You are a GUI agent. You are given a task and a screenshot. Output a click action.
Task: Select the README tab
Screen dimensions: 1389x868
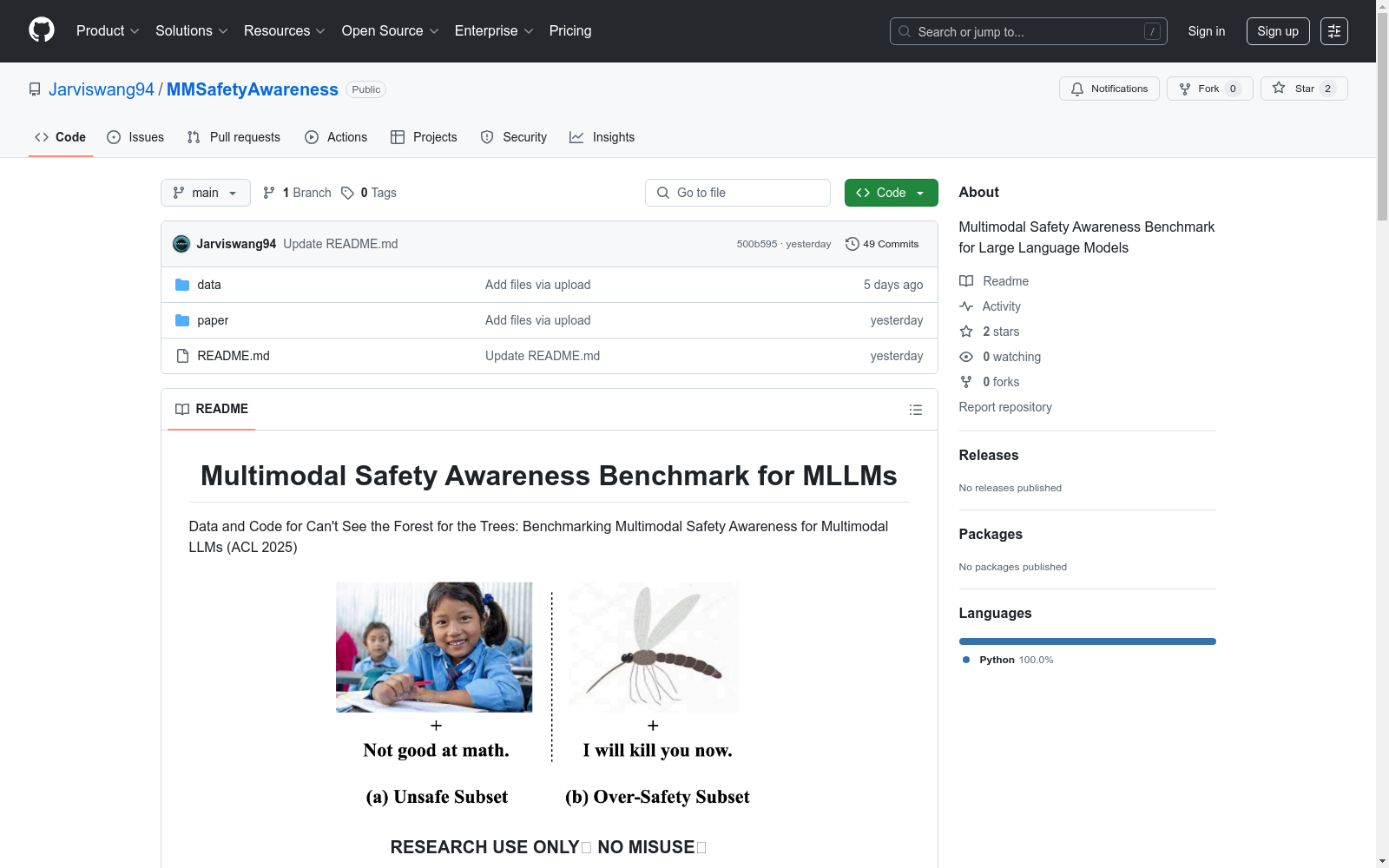(212, 409)
